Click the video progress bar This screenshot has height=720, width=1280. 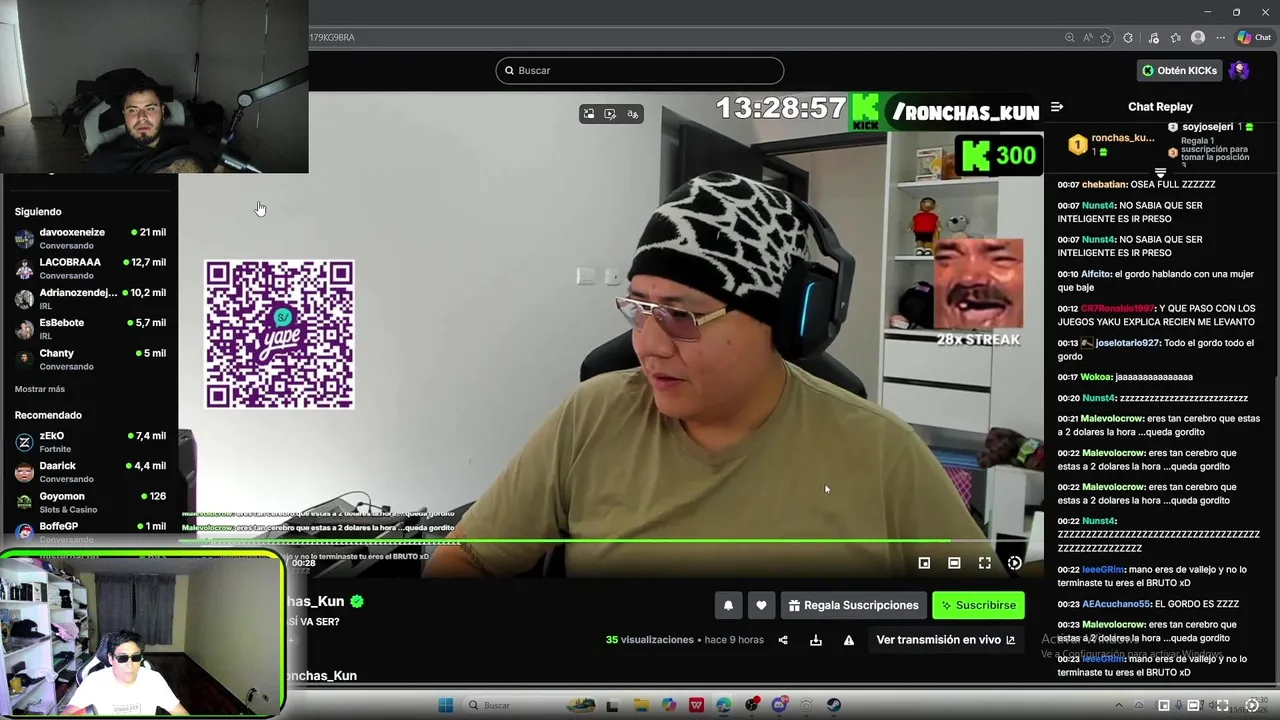point(610,542)
